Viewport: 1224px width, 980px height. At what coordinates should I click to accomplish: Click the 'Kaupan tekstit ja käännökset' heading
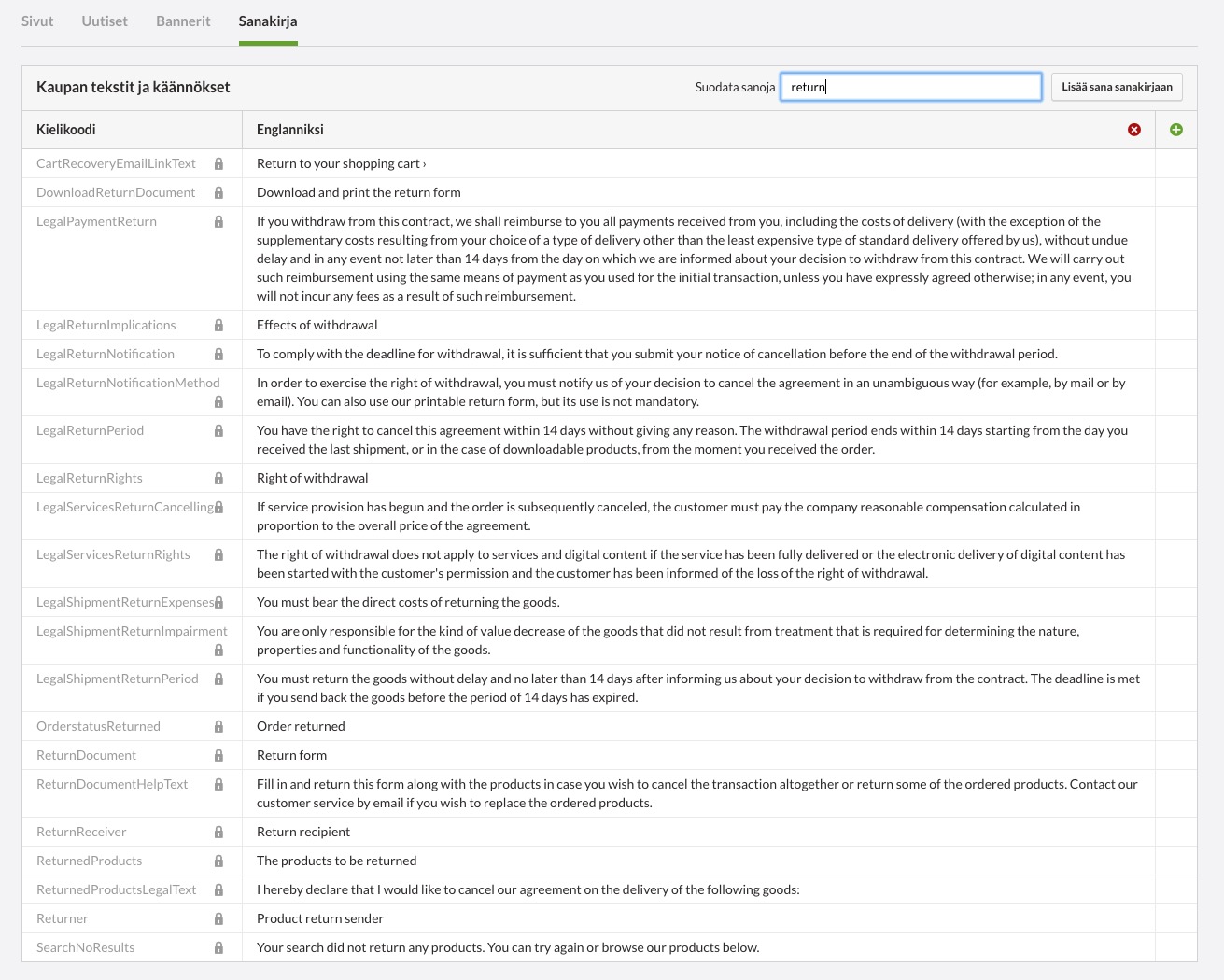tap(133, 87)
